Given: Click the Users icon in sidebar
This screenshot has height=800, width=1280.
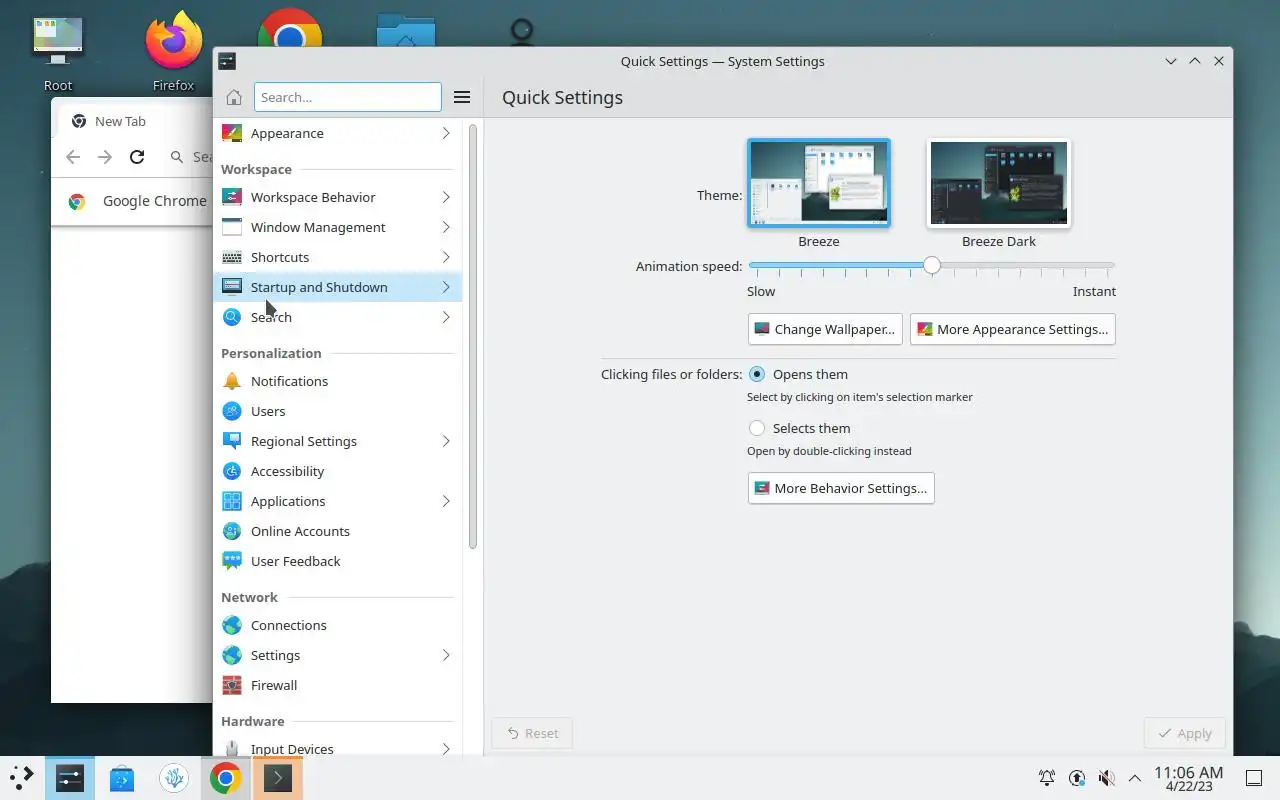Looking at the screenshot, I should tap(232, 411).
